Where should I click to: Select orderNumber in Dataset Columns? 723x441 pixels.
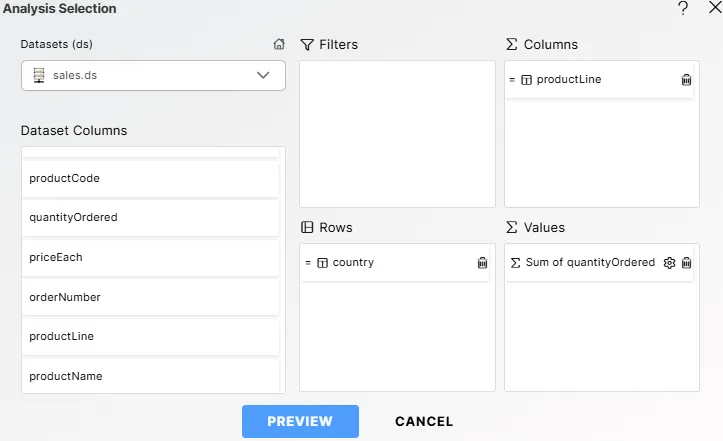point(150,297)
